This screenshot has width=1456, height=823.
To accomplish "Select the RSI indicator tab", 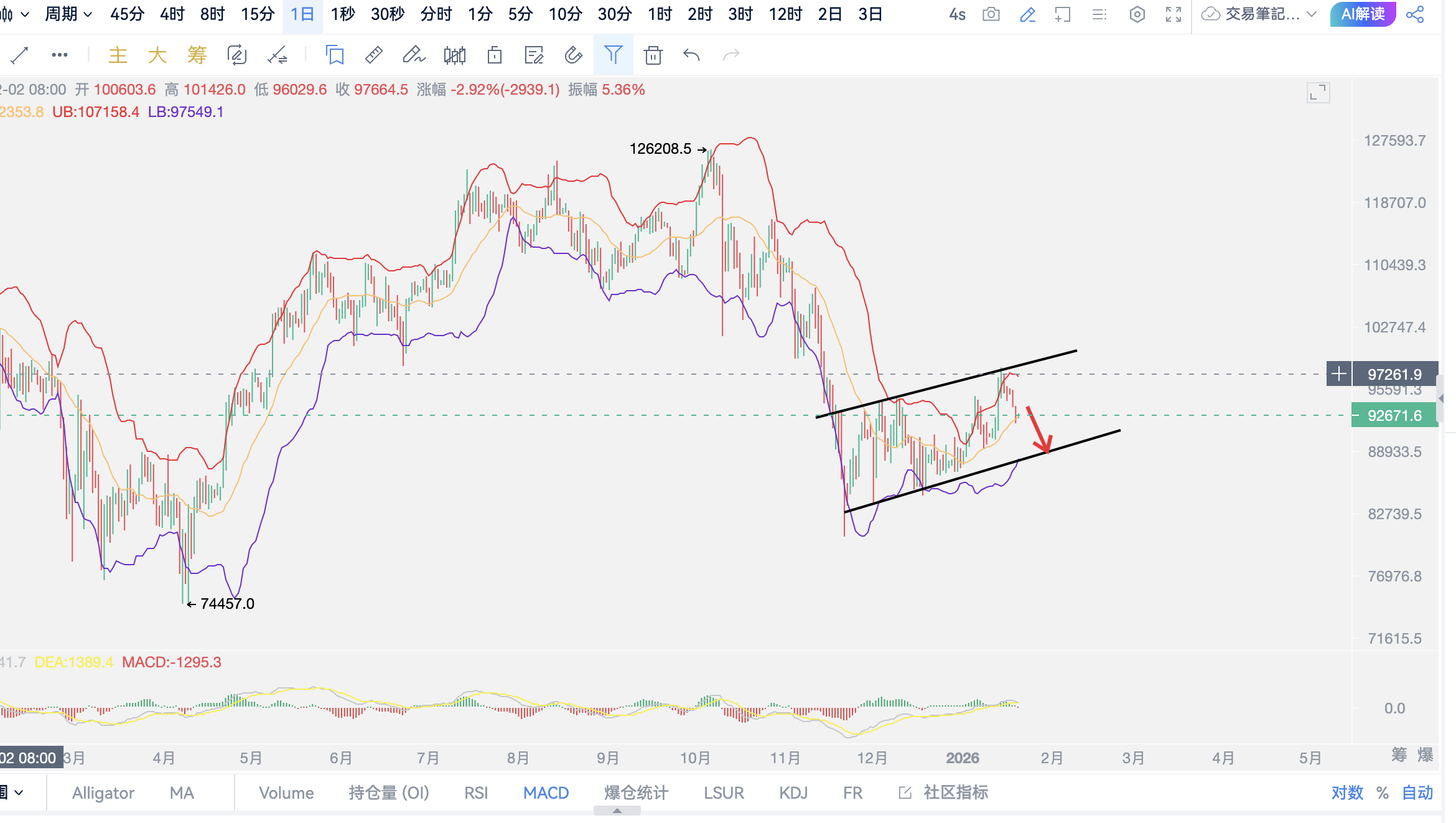I will pos(476,792).
